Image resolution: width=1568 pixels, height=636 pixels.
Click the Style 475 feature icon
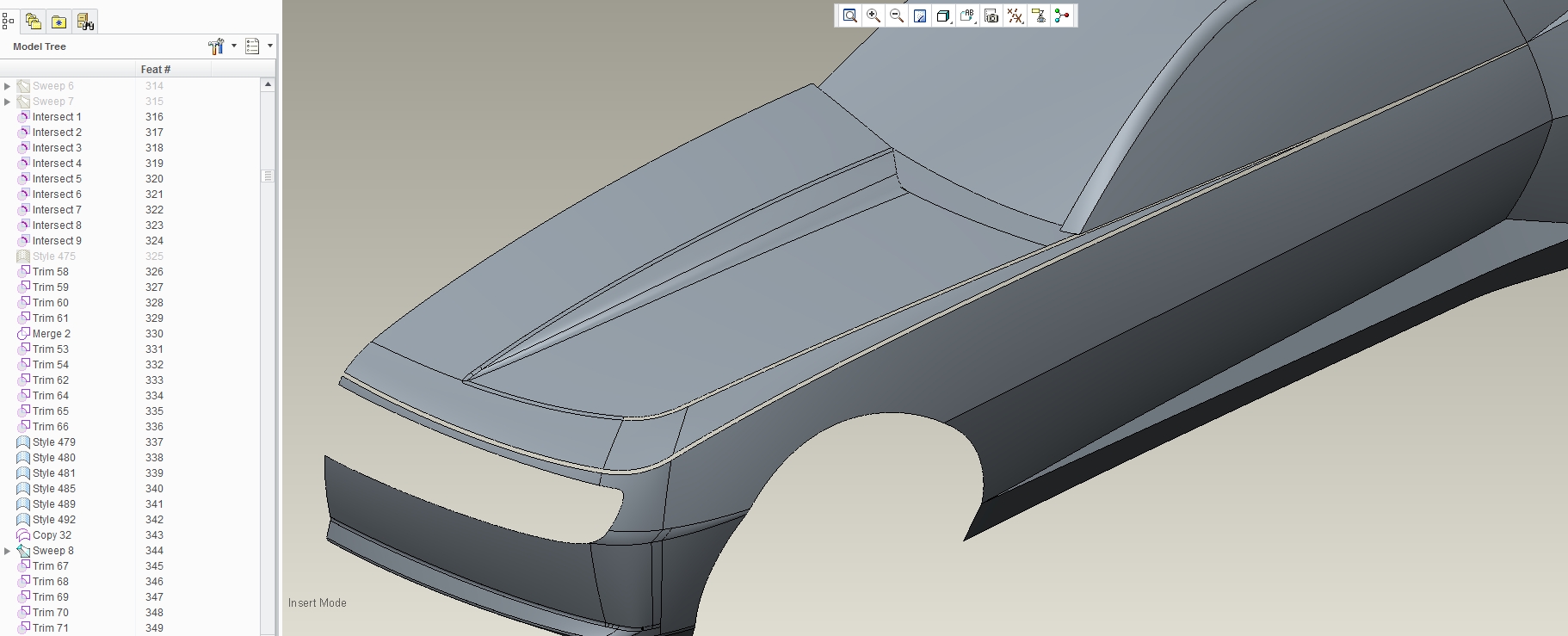(x=23, y=256)
